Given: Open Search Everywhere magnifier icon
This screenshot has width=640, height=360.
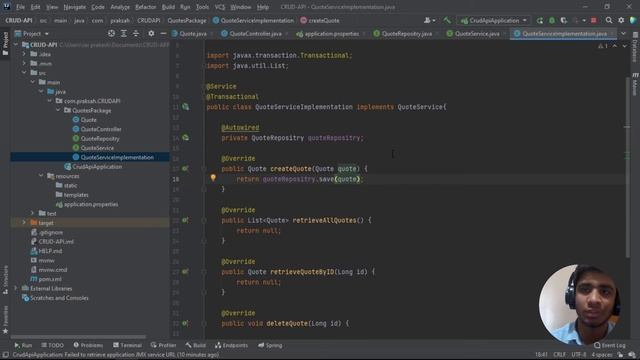Looking at the screenshot, I should pyautogui.click(x=609, y=20).
